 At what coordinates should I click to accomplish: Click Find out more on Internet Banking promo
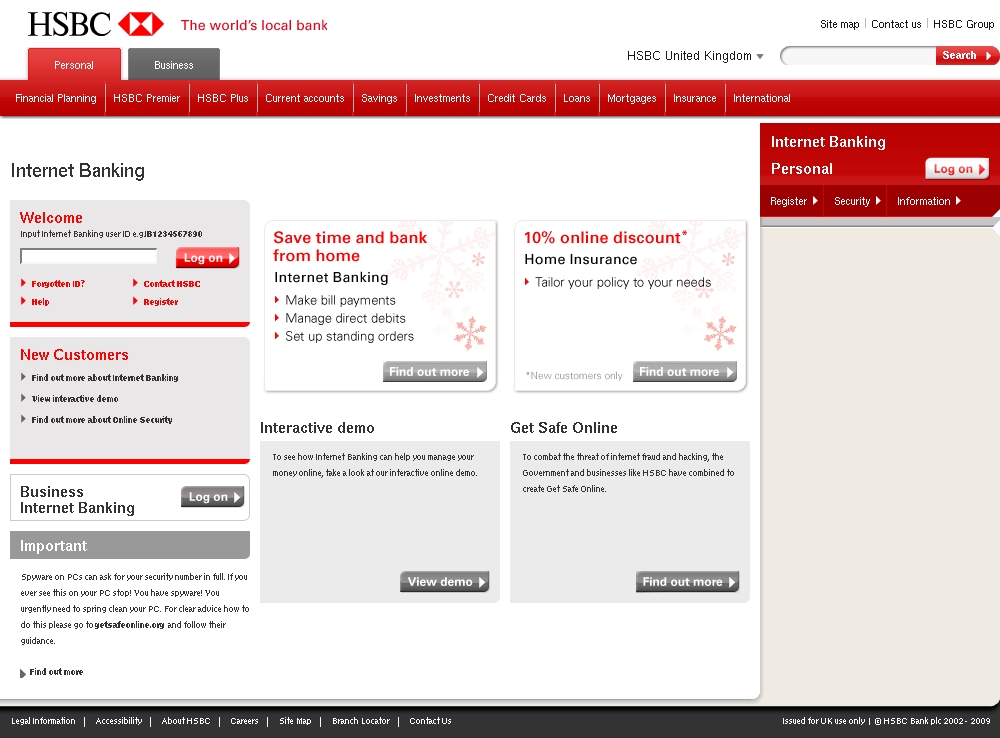click(434, 372)
